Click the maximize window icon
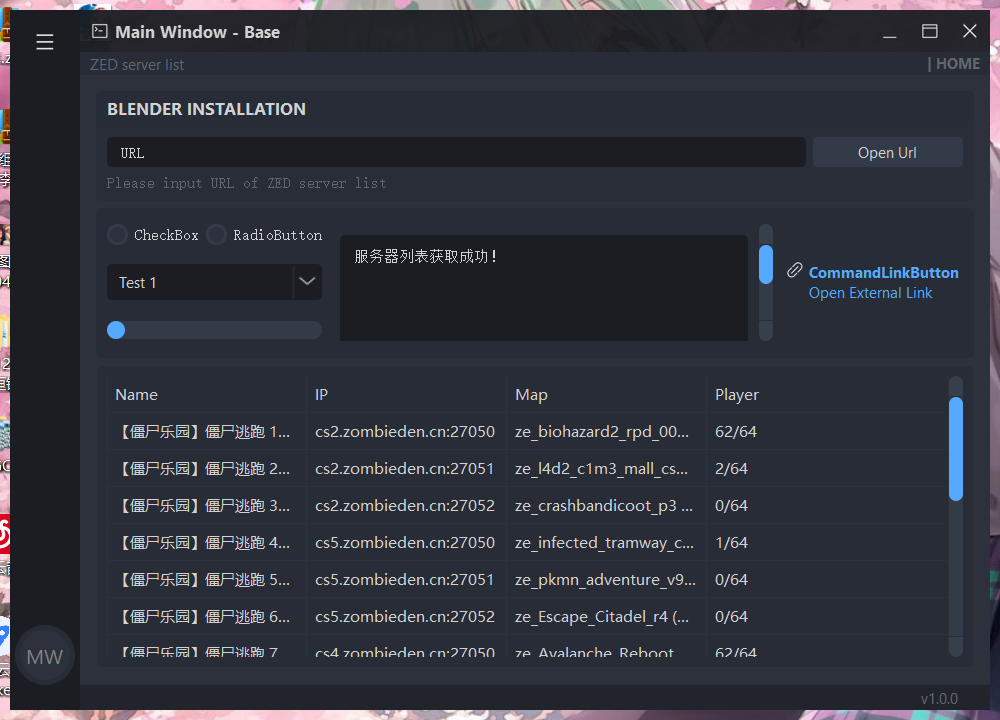 coord(929,31)
